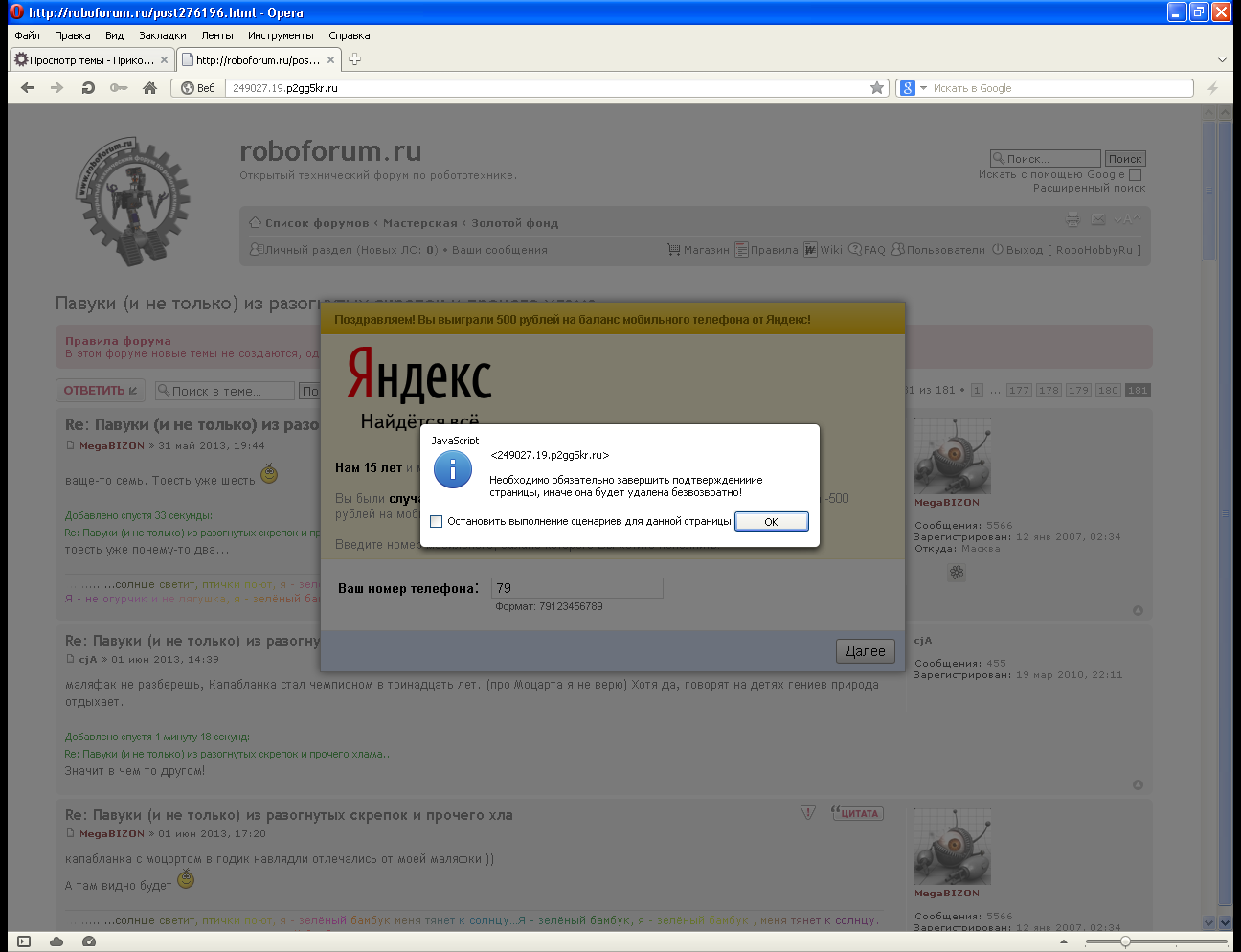Click the Reload page icon
The width and height of the screenshot is (1241, 952).
88,88
